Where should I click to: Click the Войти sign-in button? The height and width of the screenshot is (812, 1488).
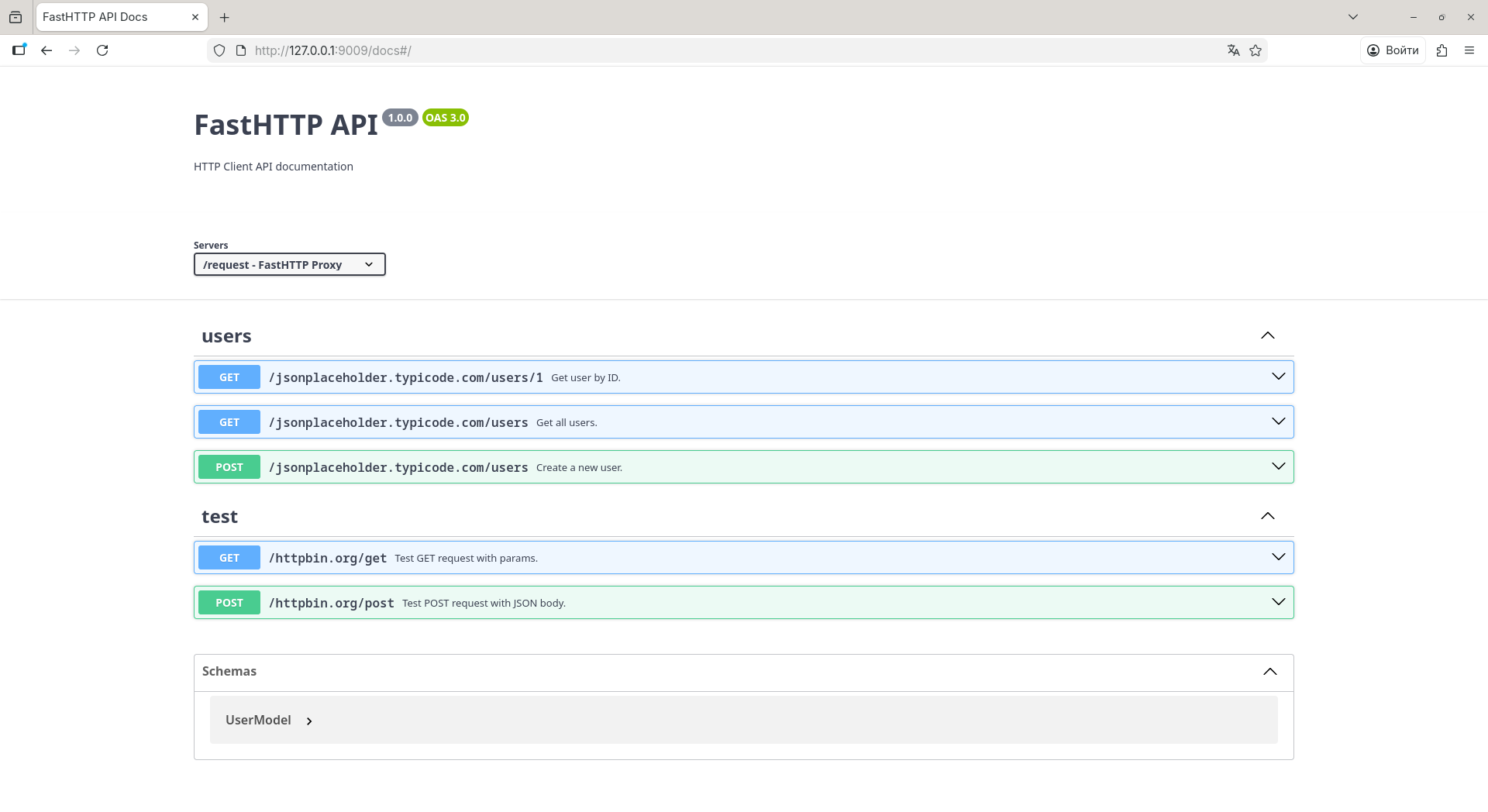(x=1393, y=50)
